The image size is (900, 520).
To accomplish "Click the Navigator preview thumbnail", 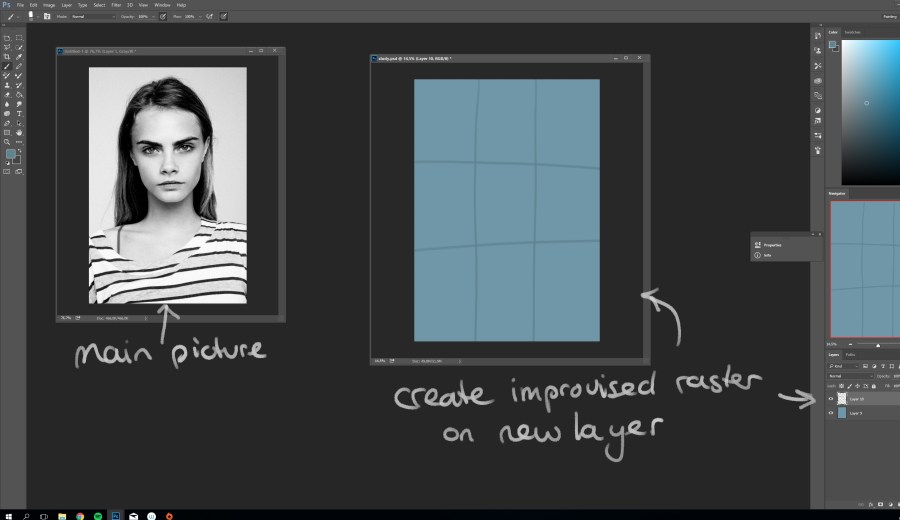I will (866, 254).
